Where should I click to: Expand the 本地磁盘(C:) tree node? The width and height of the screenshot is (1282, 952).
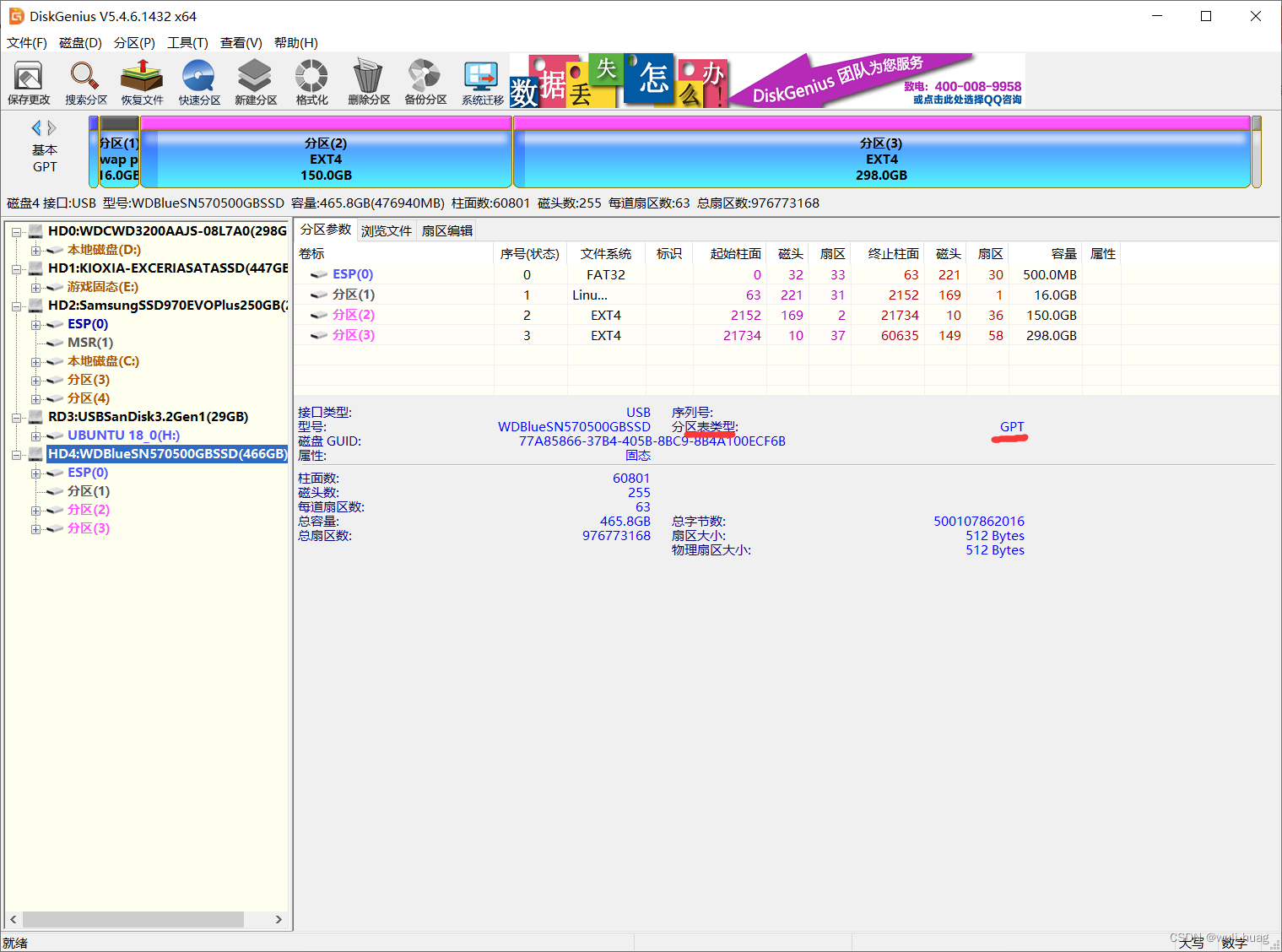click(x=35, y=361)
